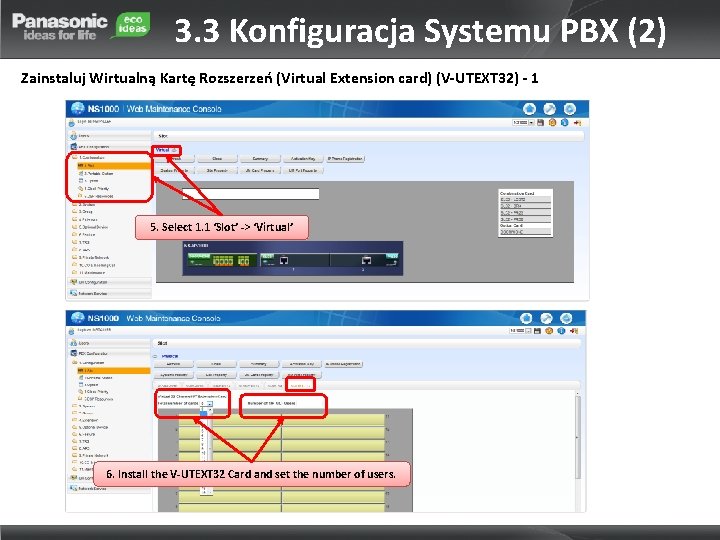Click blue info icon in lower console toolbar
This screenshot has height=540, width=720.
click(561, 331)
